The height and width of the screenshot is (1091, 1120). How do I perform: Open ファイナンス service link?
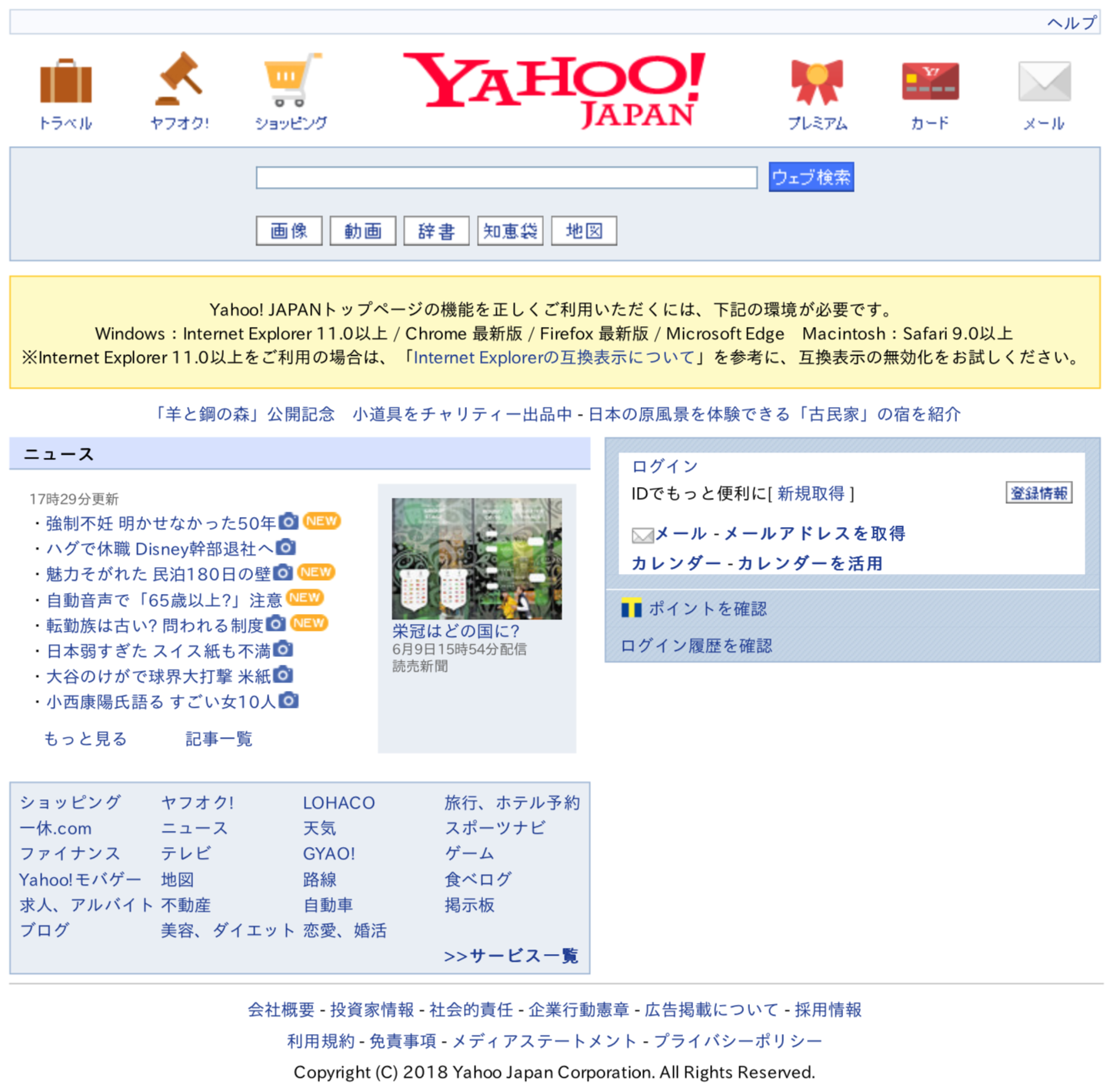click(x=70, y=853)
